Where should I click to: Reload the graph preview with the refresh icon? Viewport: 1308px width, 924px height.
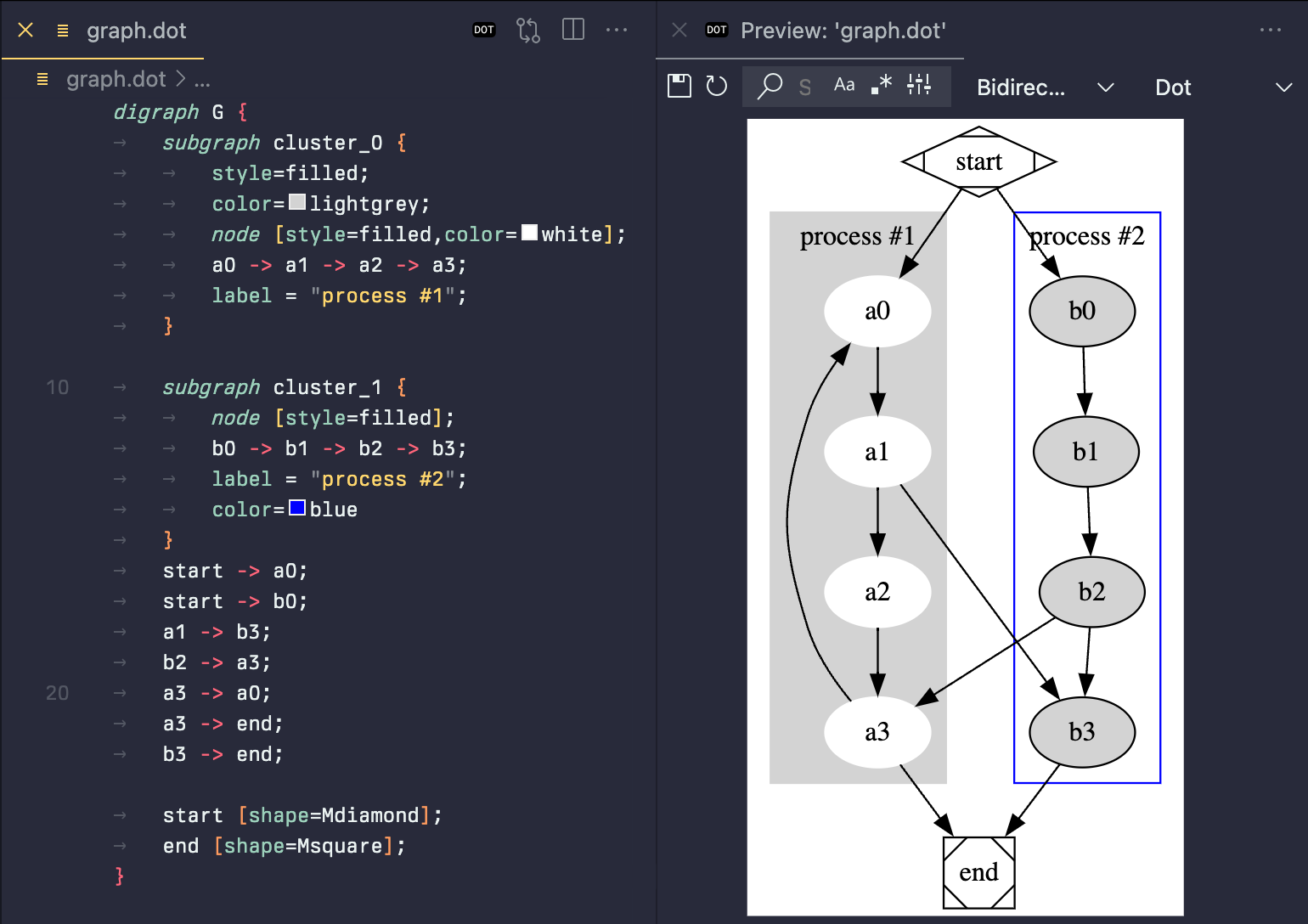point(716,85)
